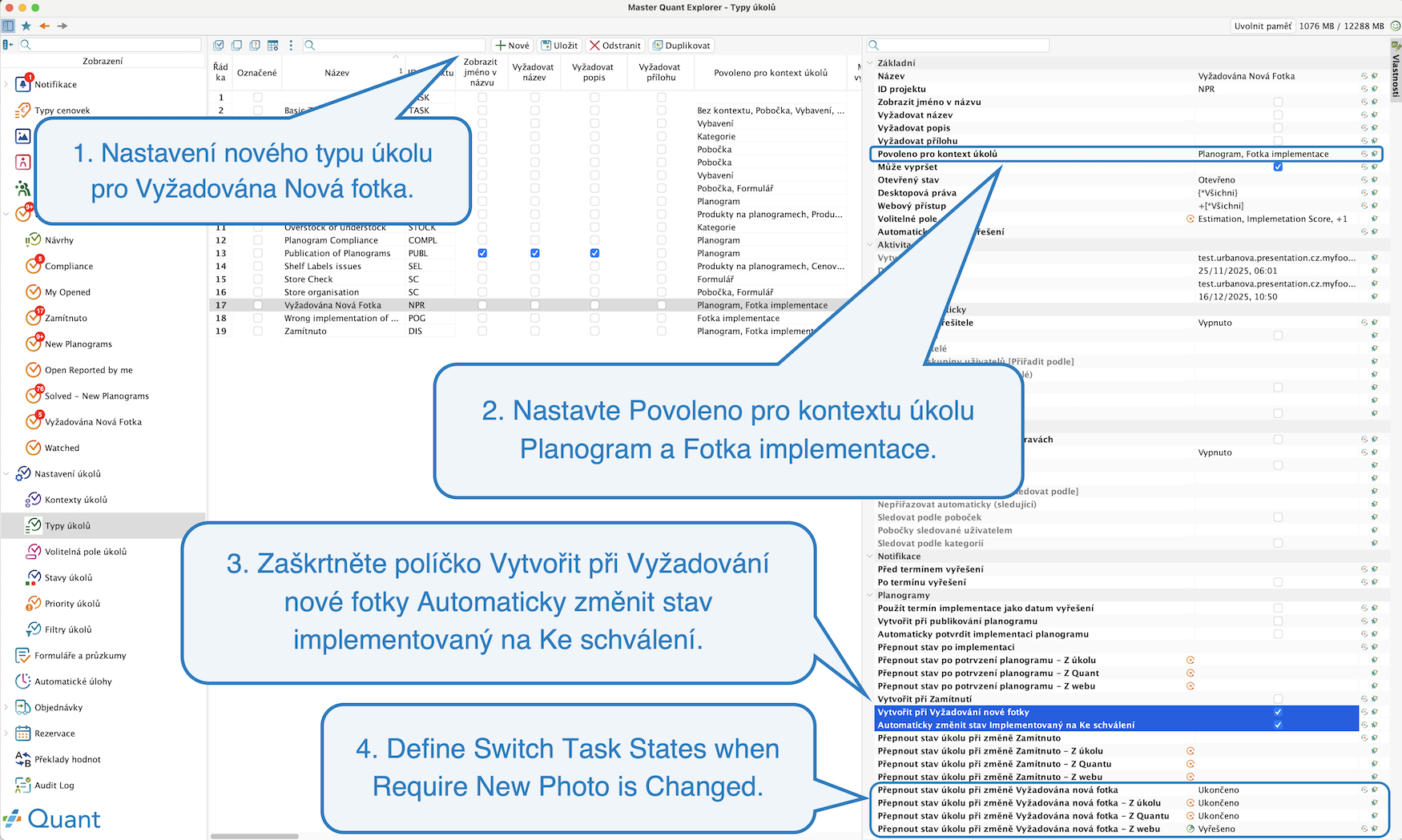Image resolution: width=1402 pixels, height=840 pixels.
Task: Click the Uložit save button
Action: click(559, 46)
